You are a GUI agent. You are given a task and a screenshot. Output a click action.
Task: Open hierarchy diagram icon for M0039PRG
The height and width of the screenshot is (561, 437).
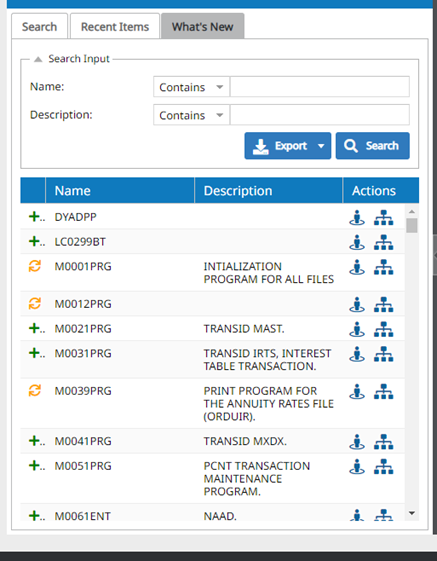tap(384, 391)
